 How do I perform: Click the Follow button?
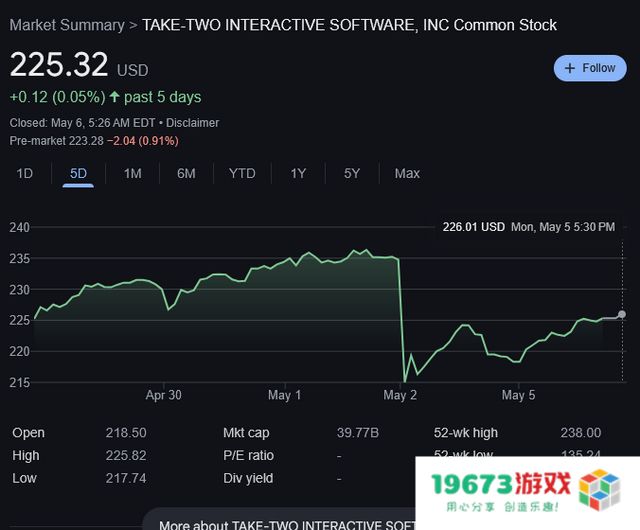click(590, 68)
